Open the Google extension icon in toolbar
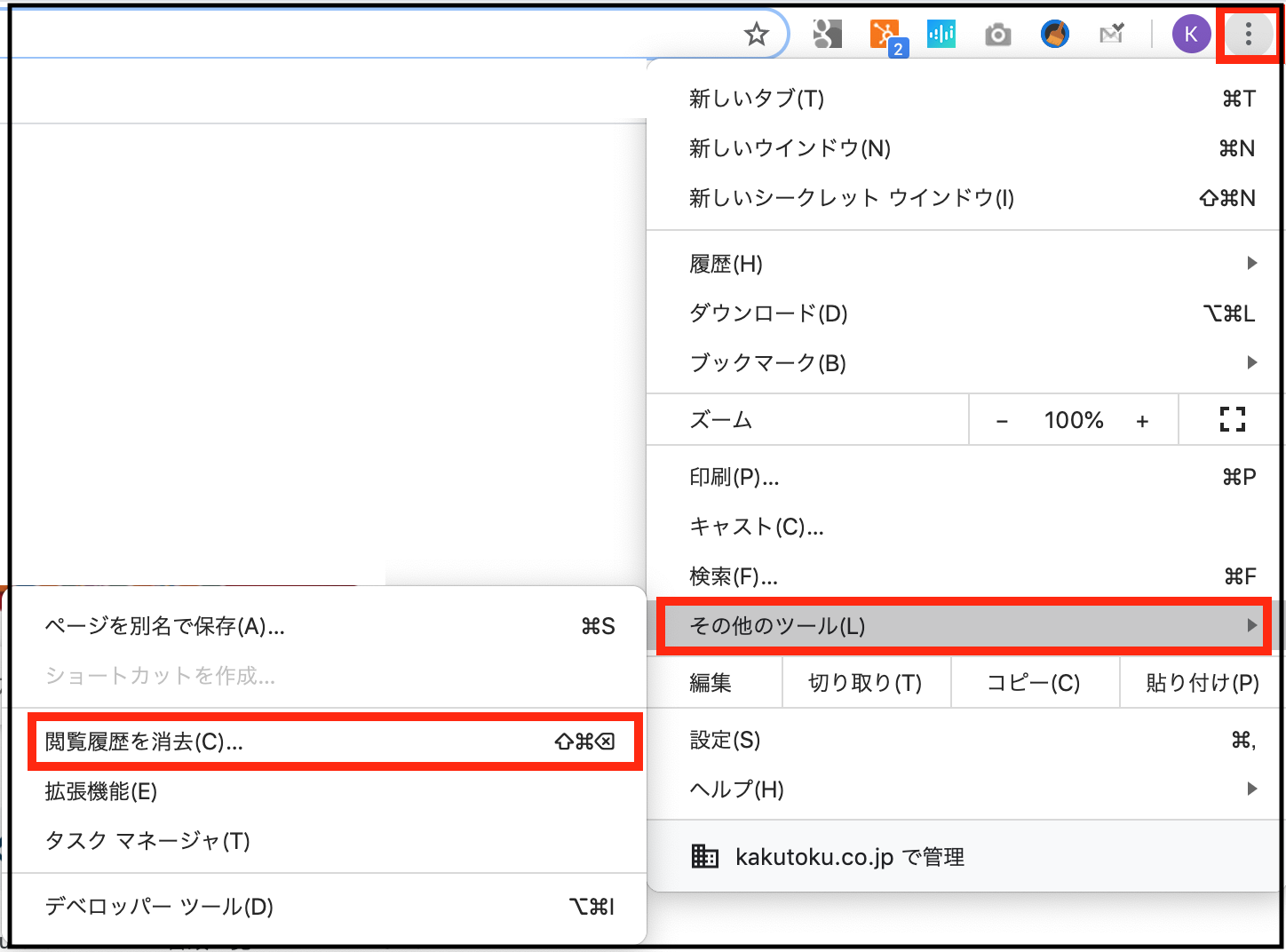This screenshot has height=952, width=1286. coord(827,35)
